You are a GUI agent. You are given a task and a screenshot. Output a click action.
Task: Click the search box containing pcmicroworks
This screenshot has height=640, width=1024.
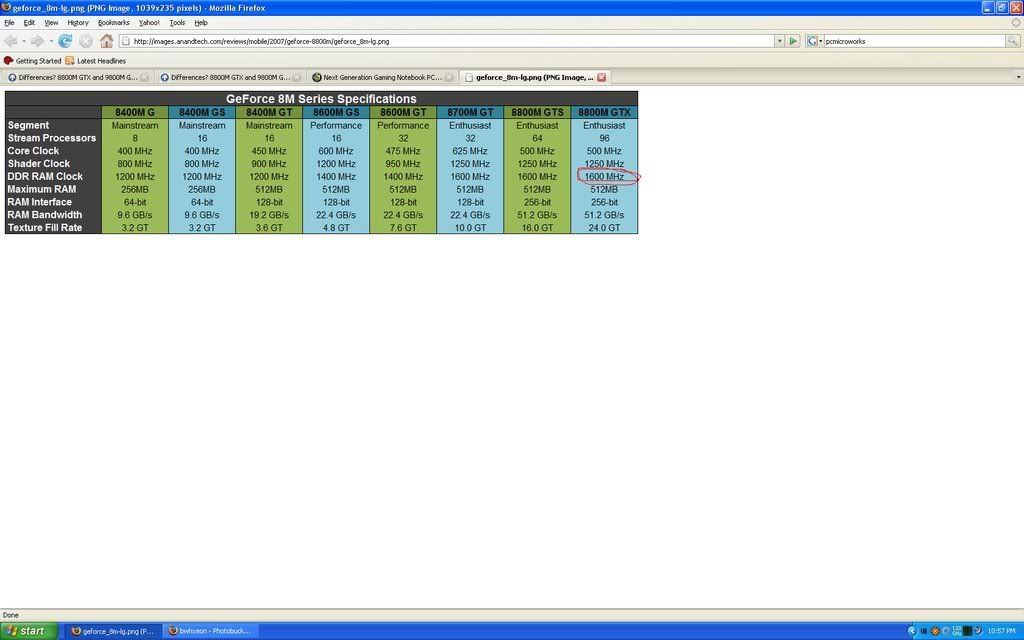point(914,41)
